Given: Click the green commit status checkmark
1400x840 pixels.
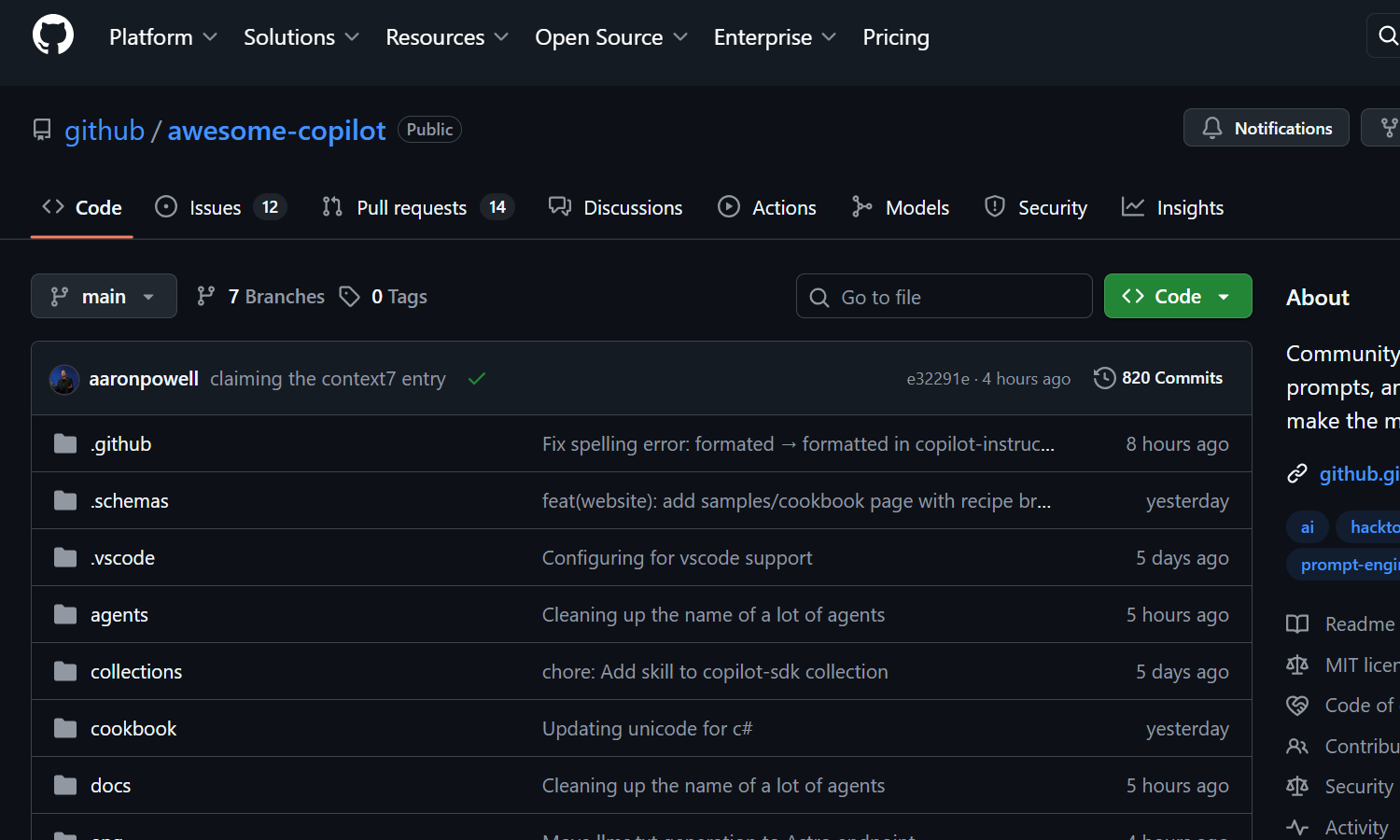Looking at the screenshot, I should click(477, 379).
